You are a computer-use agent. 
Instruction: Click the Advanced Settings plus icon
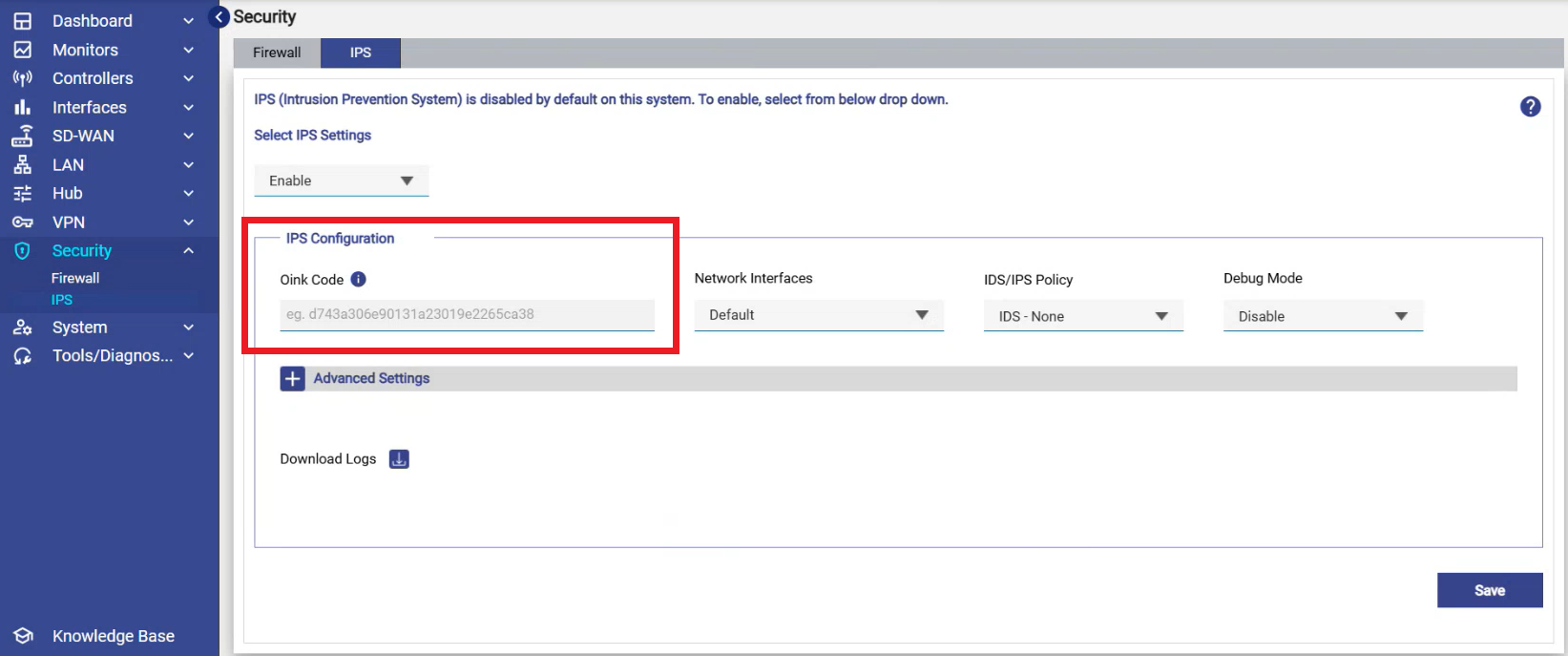tap(292, 379)
